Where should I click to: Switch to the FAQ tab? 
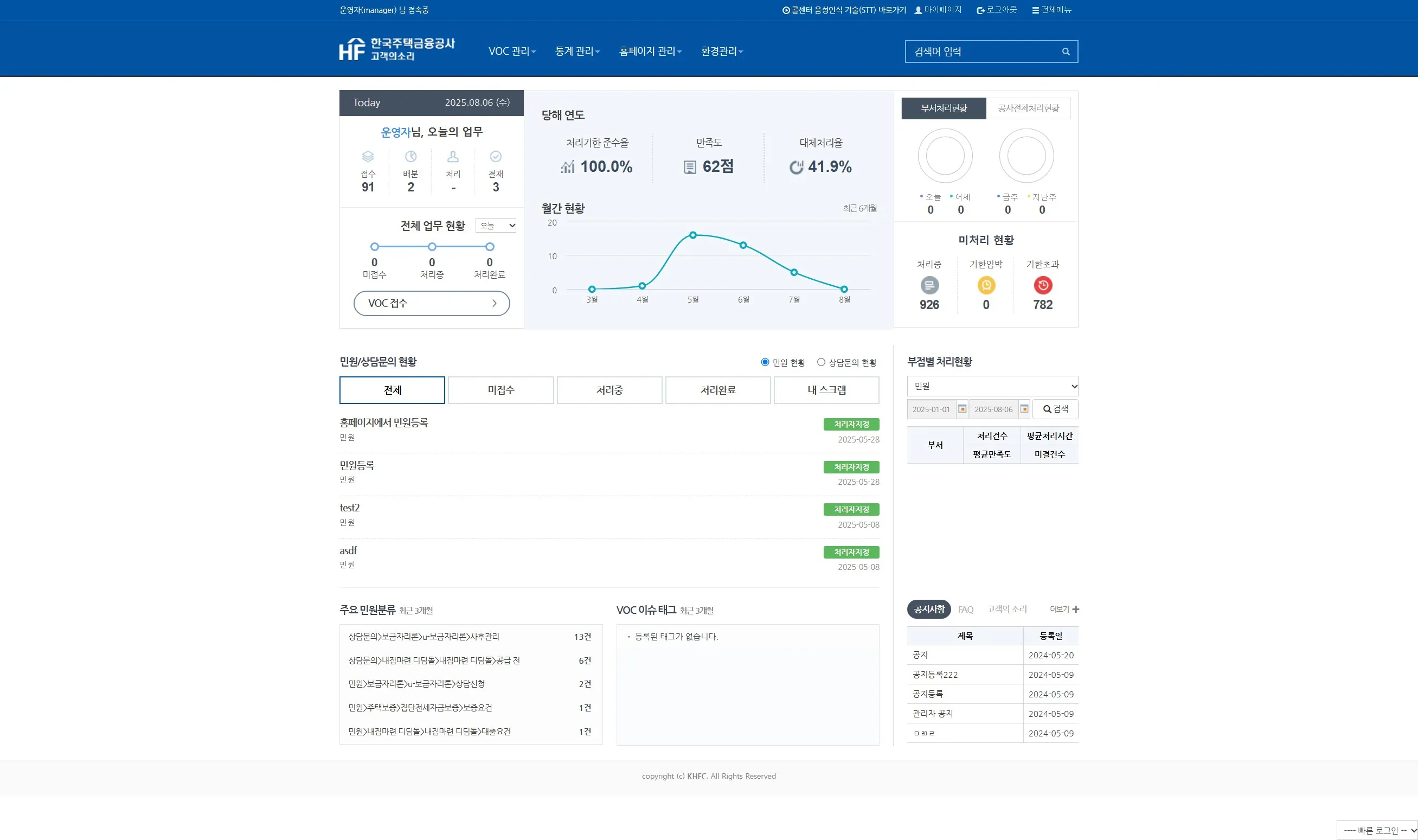click(x=965, y=610)
